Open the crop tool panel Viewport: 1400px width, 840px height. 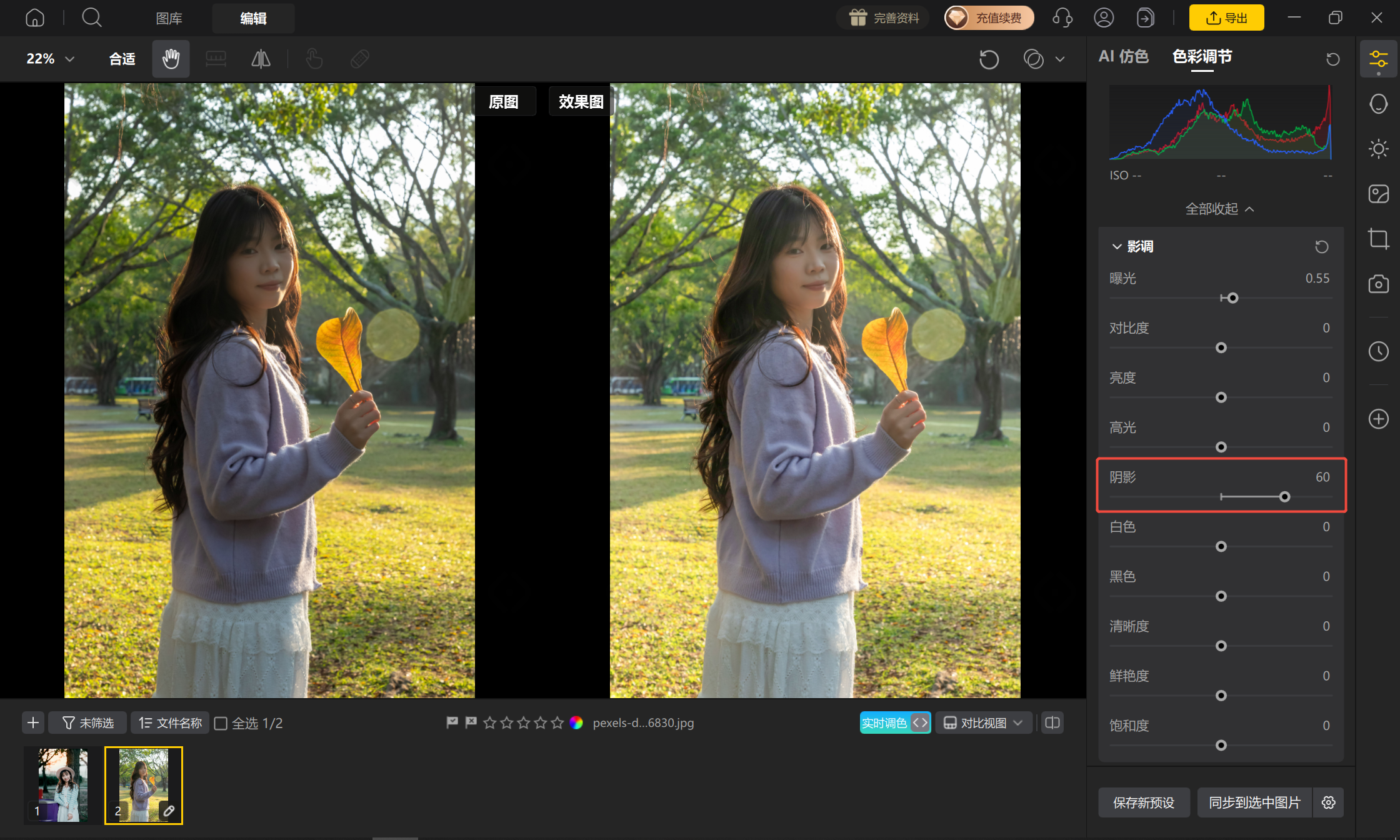(1379, 239)
